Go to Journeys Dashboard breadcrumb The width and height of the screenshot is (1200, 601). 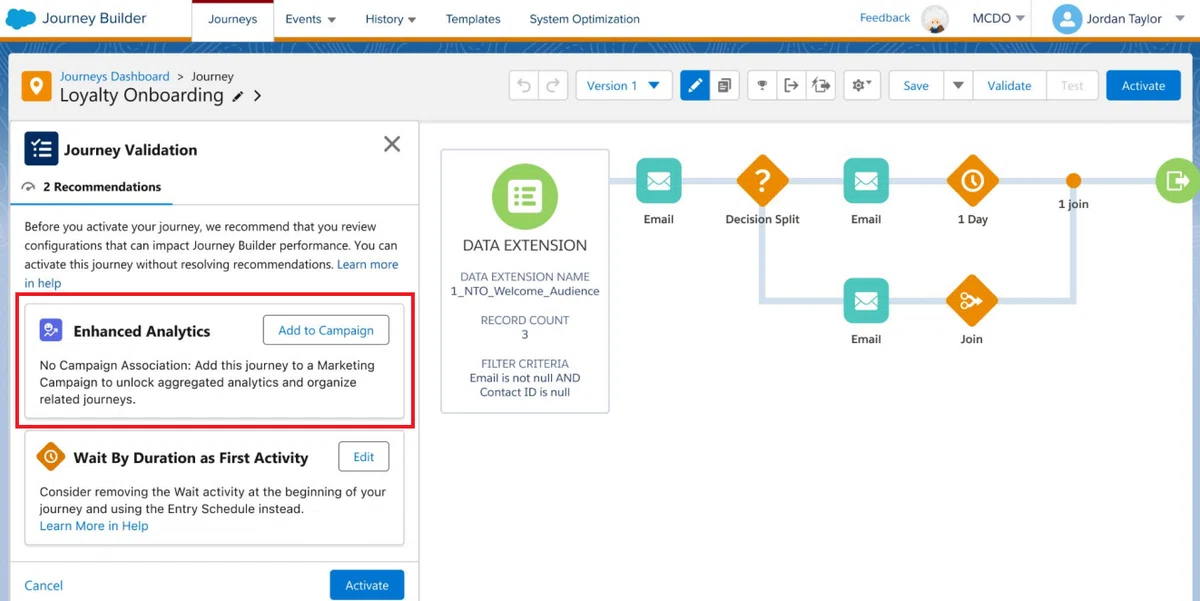114,76
